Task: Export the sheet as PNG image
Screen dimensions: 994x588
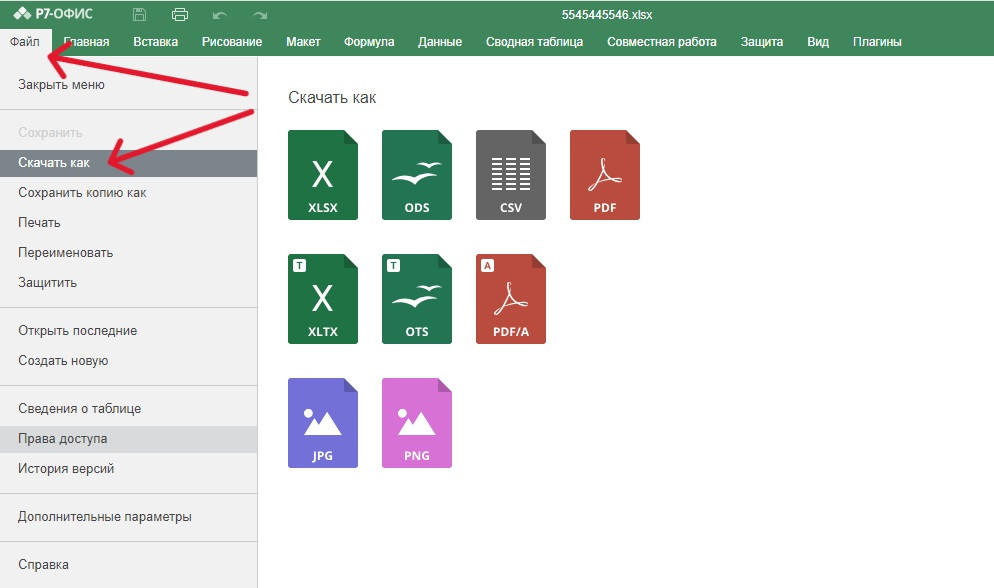Action: [416, 423]
